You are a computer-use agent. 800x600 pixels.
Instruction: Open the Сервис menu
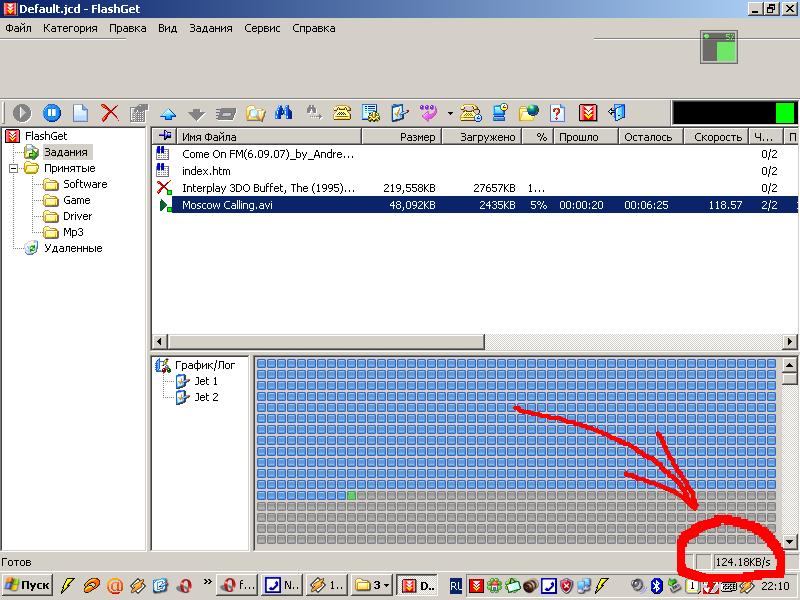coord(262,28)
